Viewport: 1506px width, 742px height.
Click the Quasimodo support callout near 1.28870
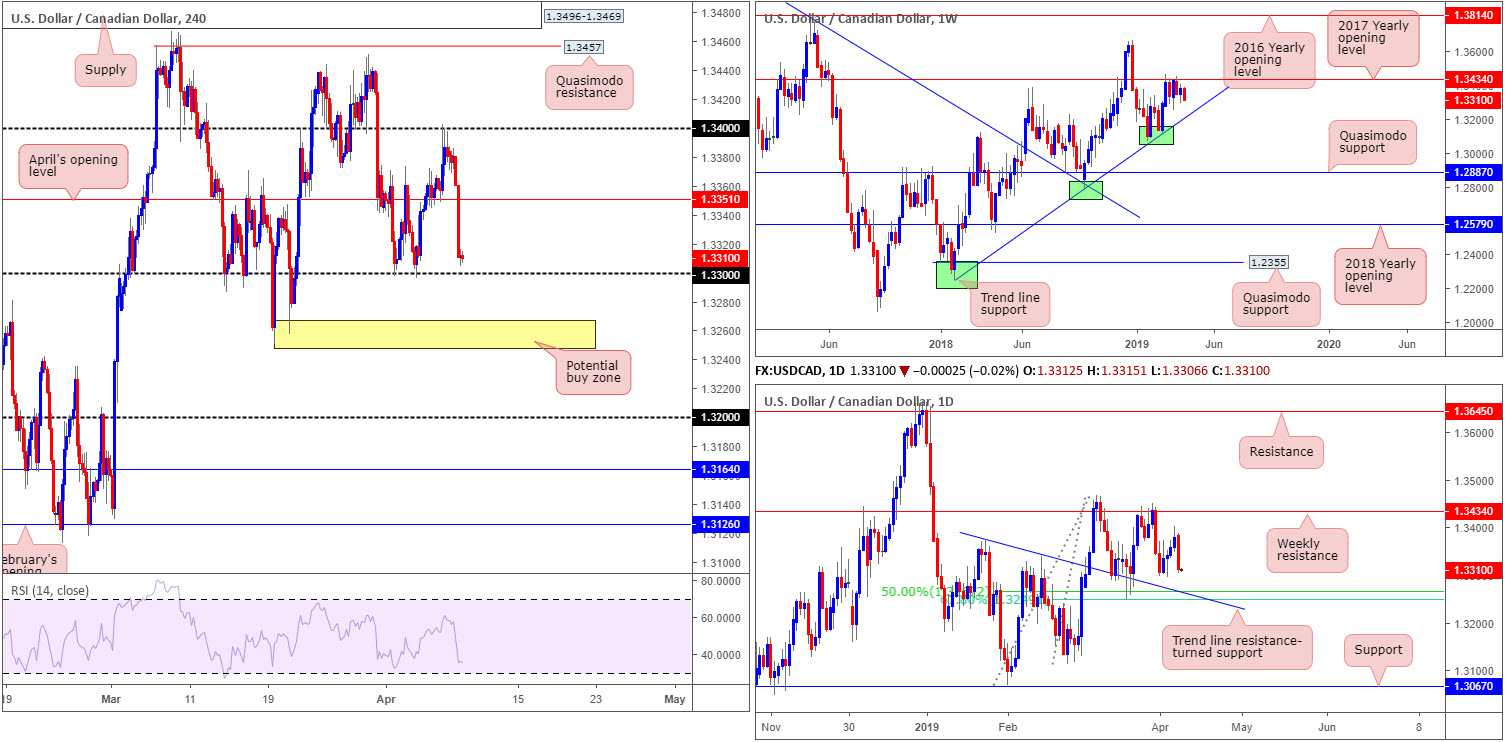pyautogui.click(x=1373, y=141)
